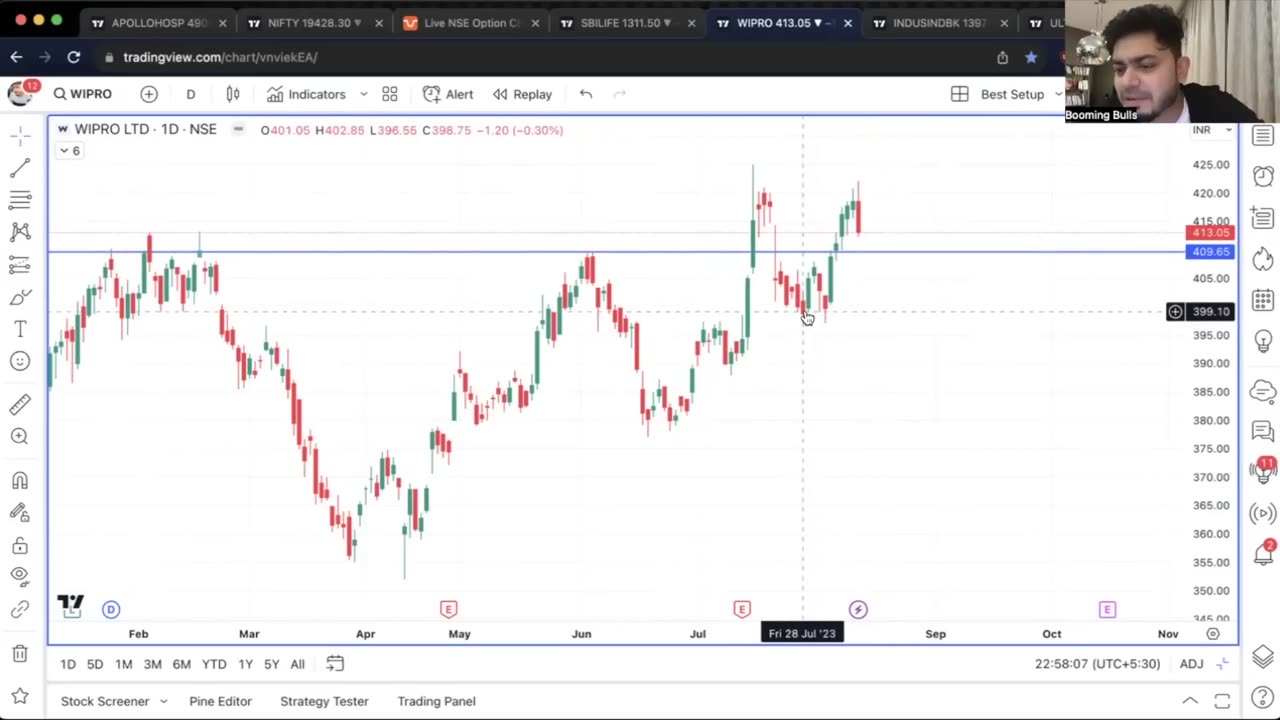Expand the 6 indicators legend
The image size is (1280, 720).
[x=69, y=151]
